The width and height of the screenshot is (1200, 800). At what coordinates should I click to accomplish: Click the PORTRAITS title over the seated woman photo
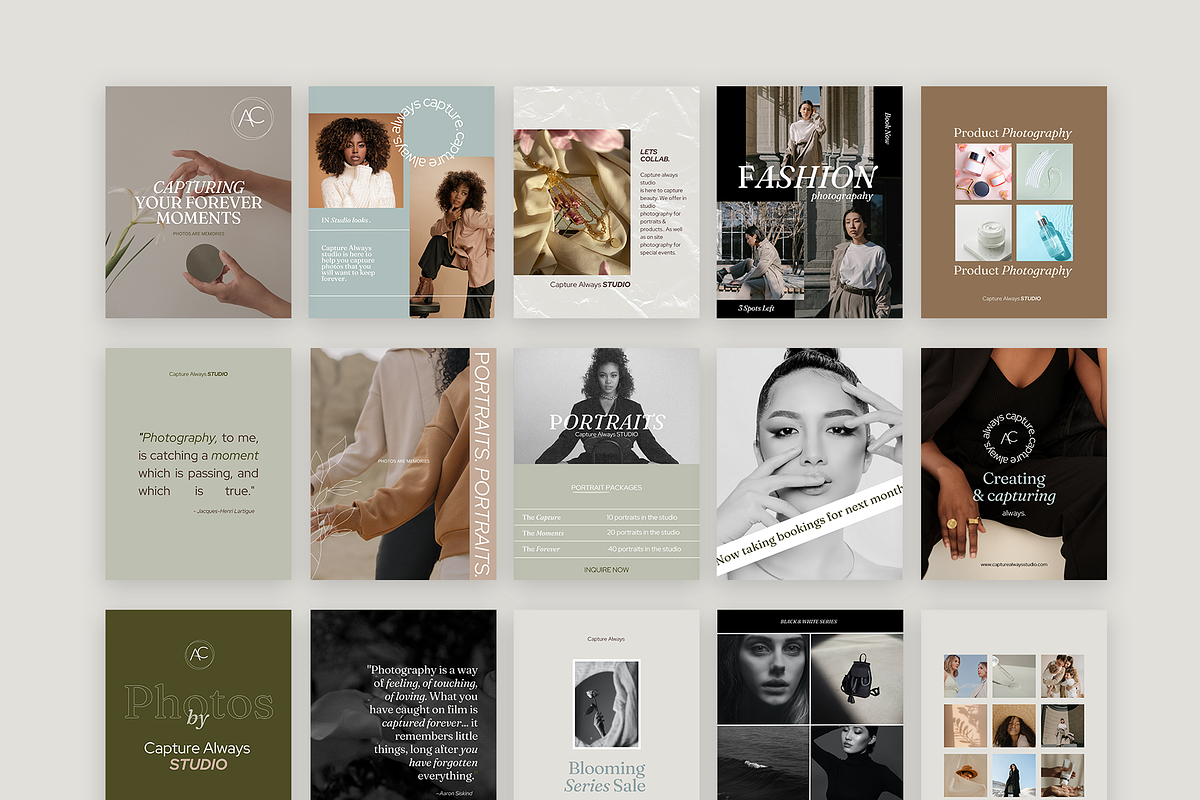tap(607, 421)
